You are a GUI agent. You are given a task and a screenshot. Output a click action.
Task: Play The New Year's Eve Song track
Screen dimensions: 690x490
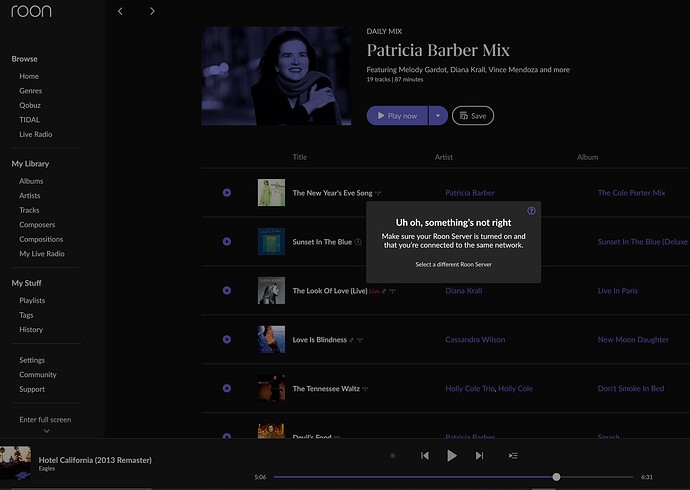[227, 193]
